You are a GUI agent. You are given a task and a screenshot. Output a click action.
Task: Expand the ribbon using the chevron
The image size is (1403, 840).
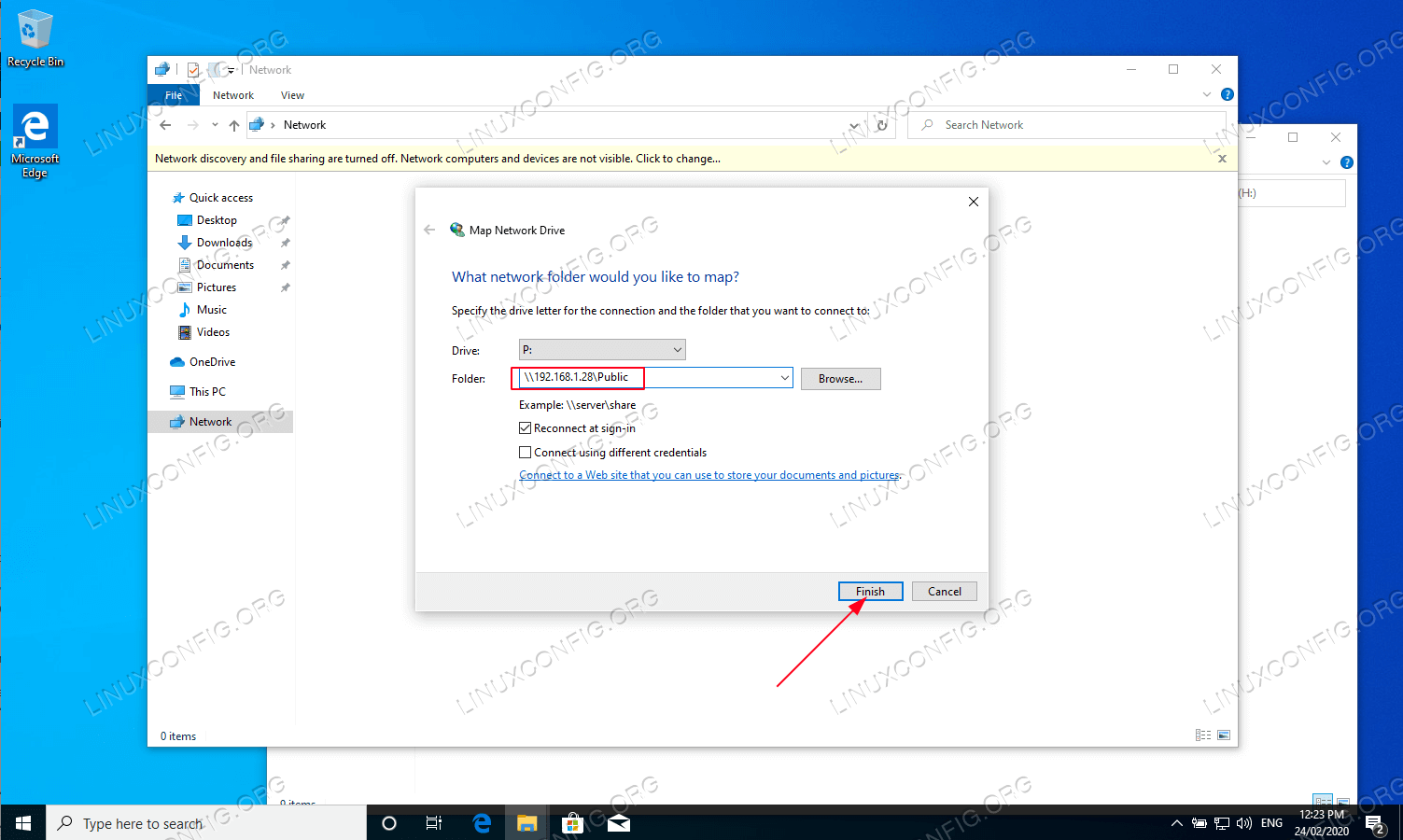[1207, 94]
